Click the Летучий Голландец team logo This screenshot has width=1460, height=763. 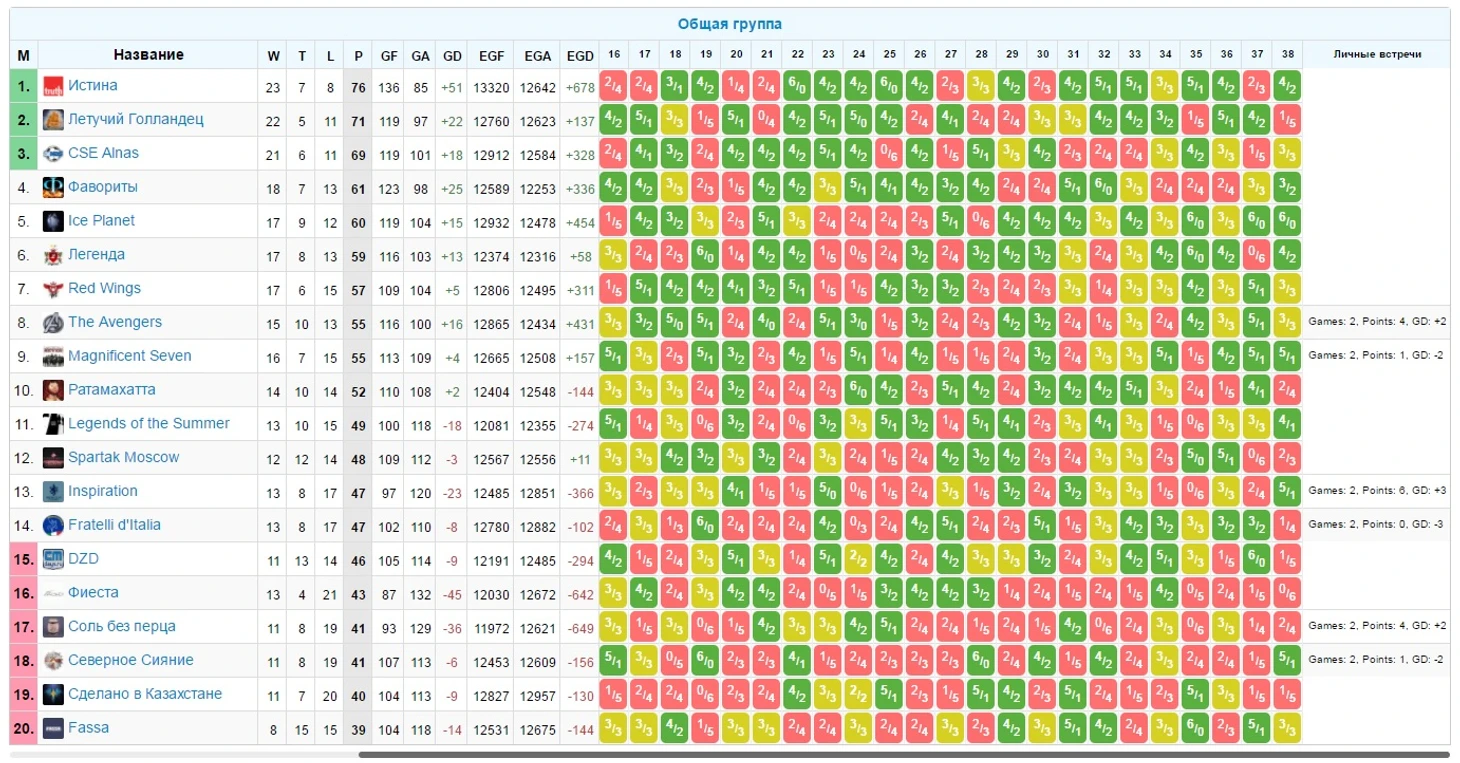pos(53,120)
